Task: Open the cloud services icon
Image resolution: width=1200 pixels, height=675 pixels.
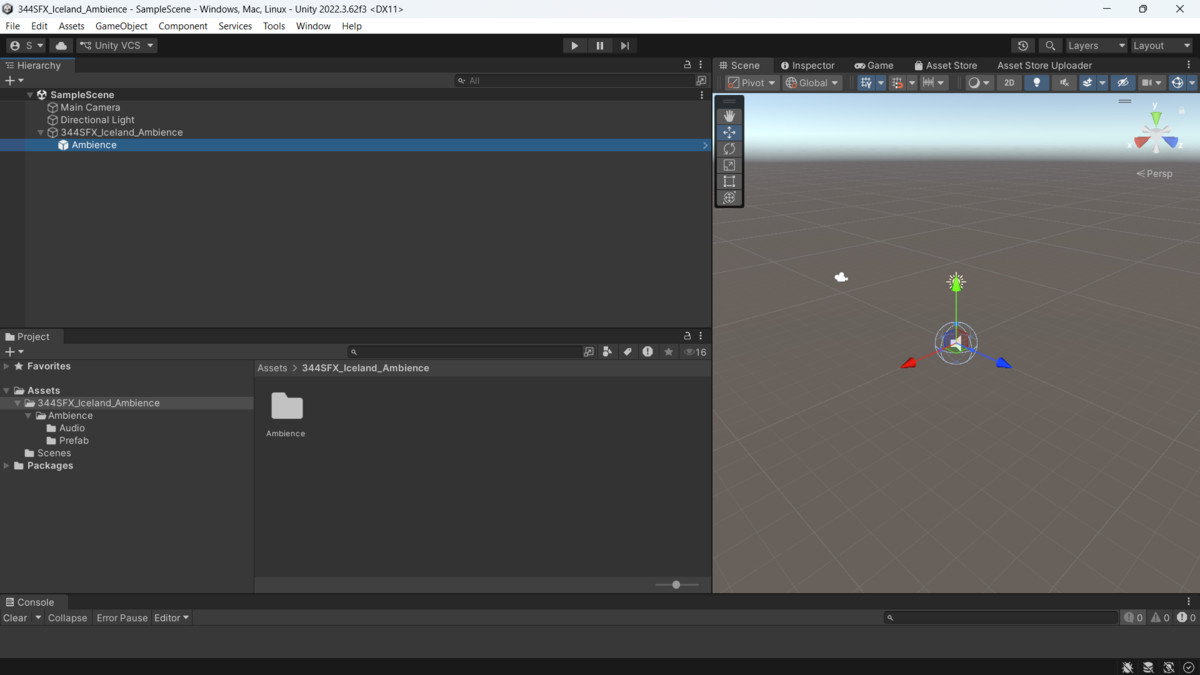Action: (61, 45)
